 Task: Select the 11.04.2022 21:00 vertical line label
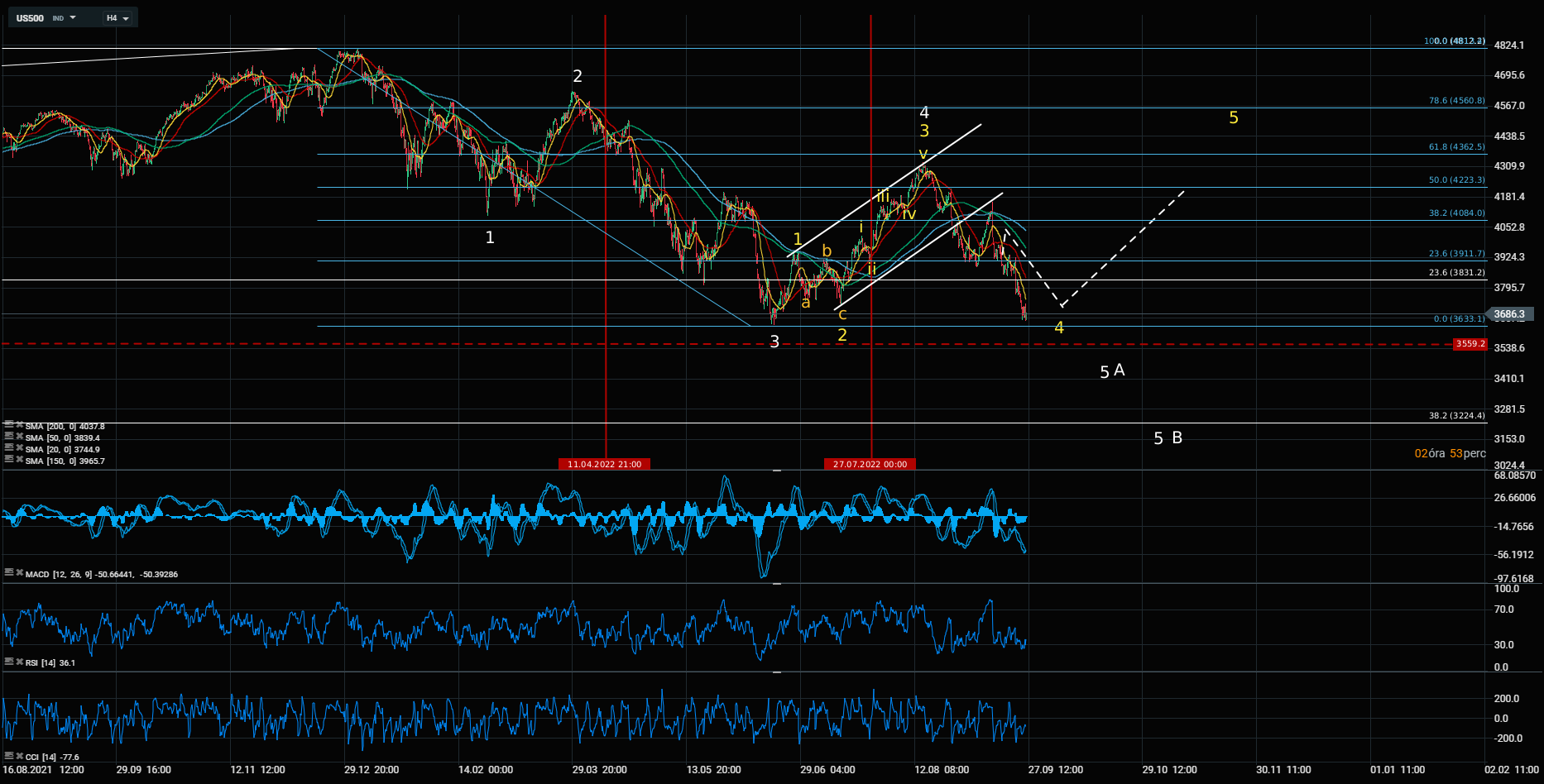tap(604, 464)
